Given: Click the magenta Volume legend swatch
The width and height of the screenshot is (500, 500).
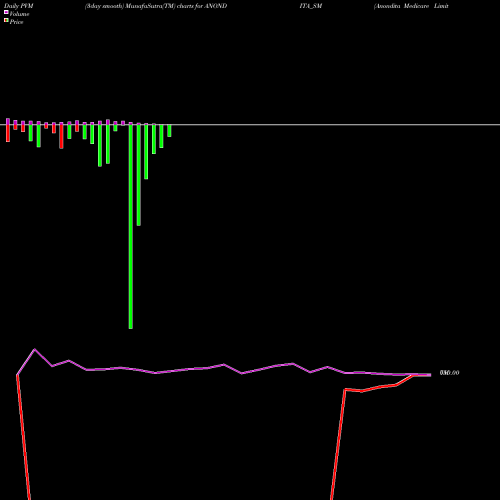Looking at the screenshot, I should (x=6, y=12).
